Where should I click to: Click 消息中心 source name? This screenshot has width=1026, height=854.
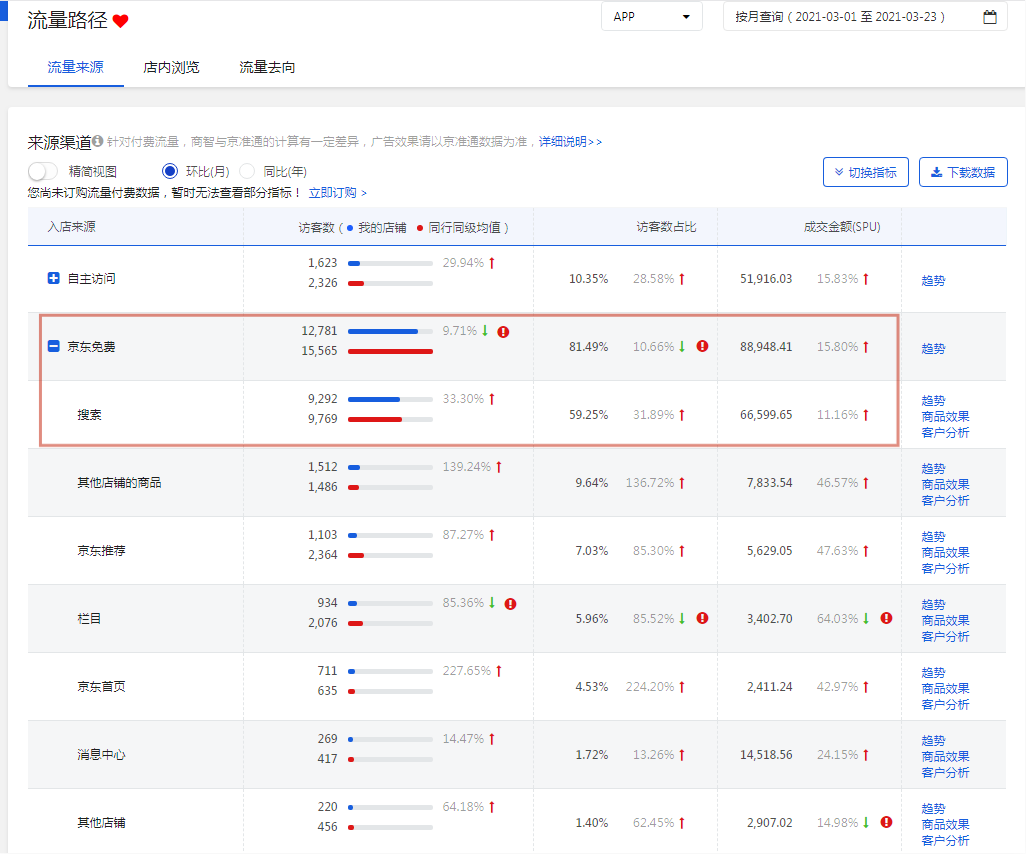tap(101, 755)
